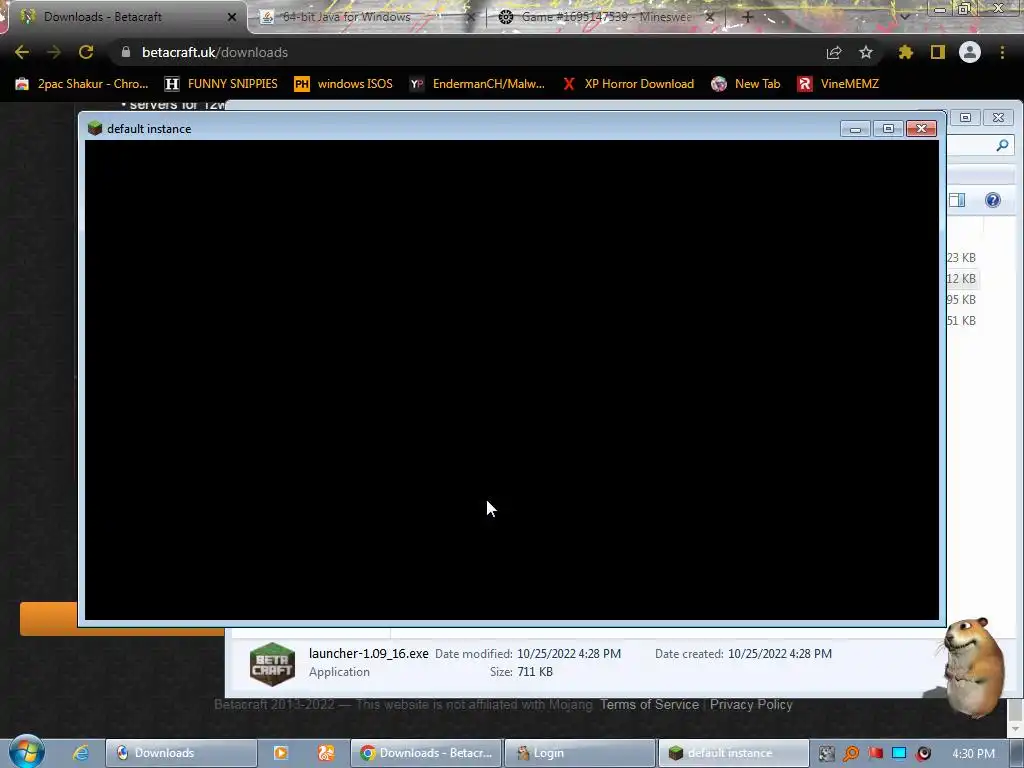This screenshot has height=768, width=1024.
Task: Open a new Chrome tab
Action: (748, 17)
